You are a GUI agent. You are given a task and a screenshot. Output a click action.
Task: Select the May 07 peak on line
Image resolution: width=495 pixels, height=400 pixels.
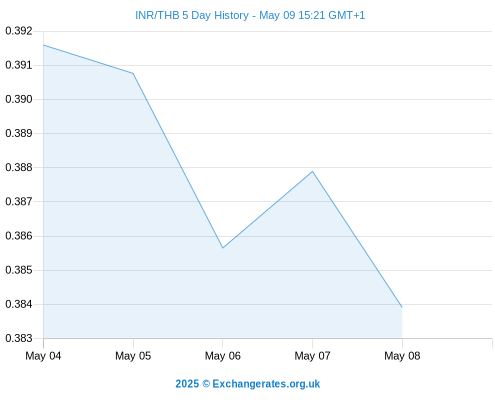[312, 172]
